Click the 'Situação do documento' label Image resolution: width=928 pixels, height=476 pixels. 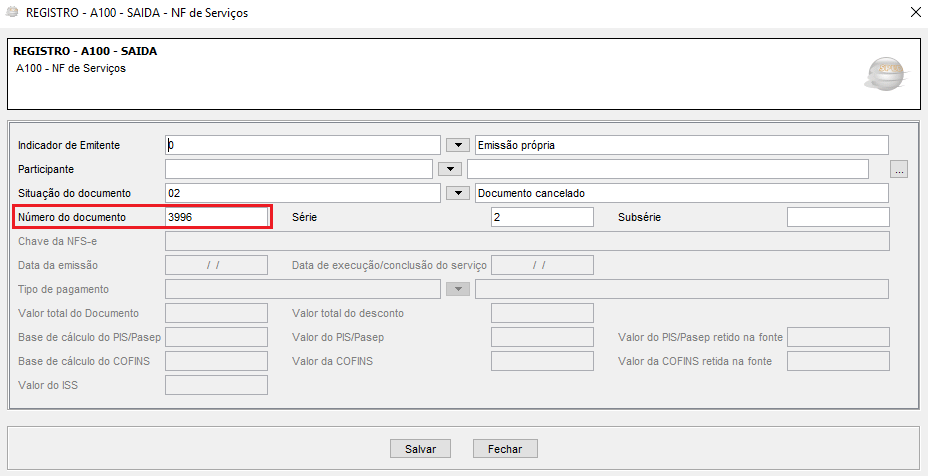coord(75,193)
